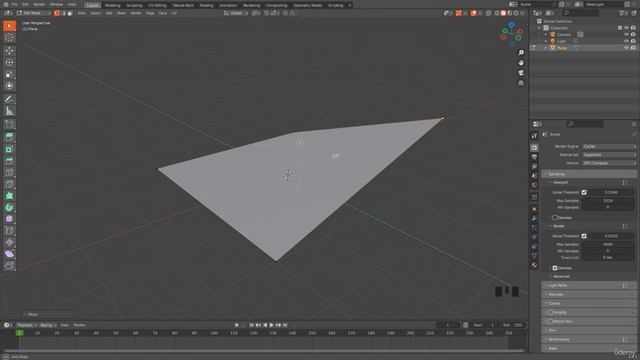
Task: Expand the Curves panel
Action: [x=589, y=303]
